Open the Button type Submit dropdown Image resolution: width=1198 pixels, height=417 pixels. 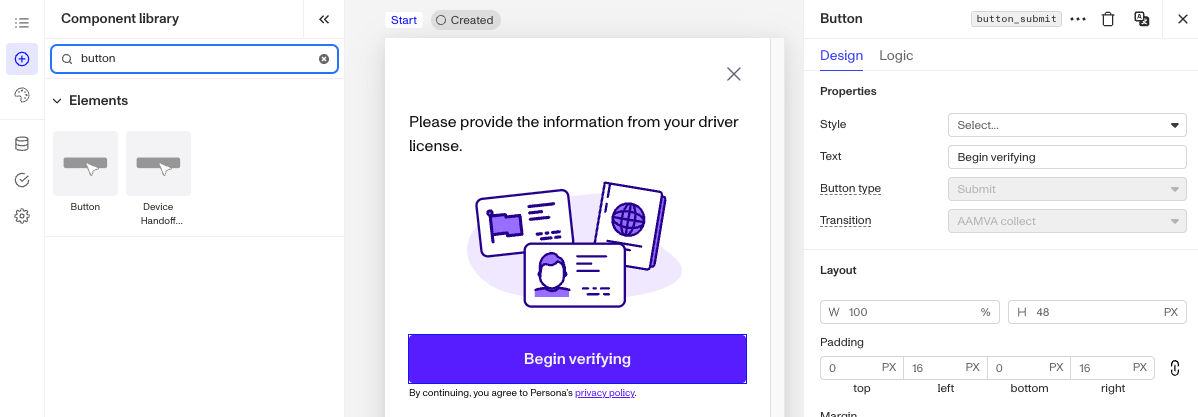coord(1067,189)
